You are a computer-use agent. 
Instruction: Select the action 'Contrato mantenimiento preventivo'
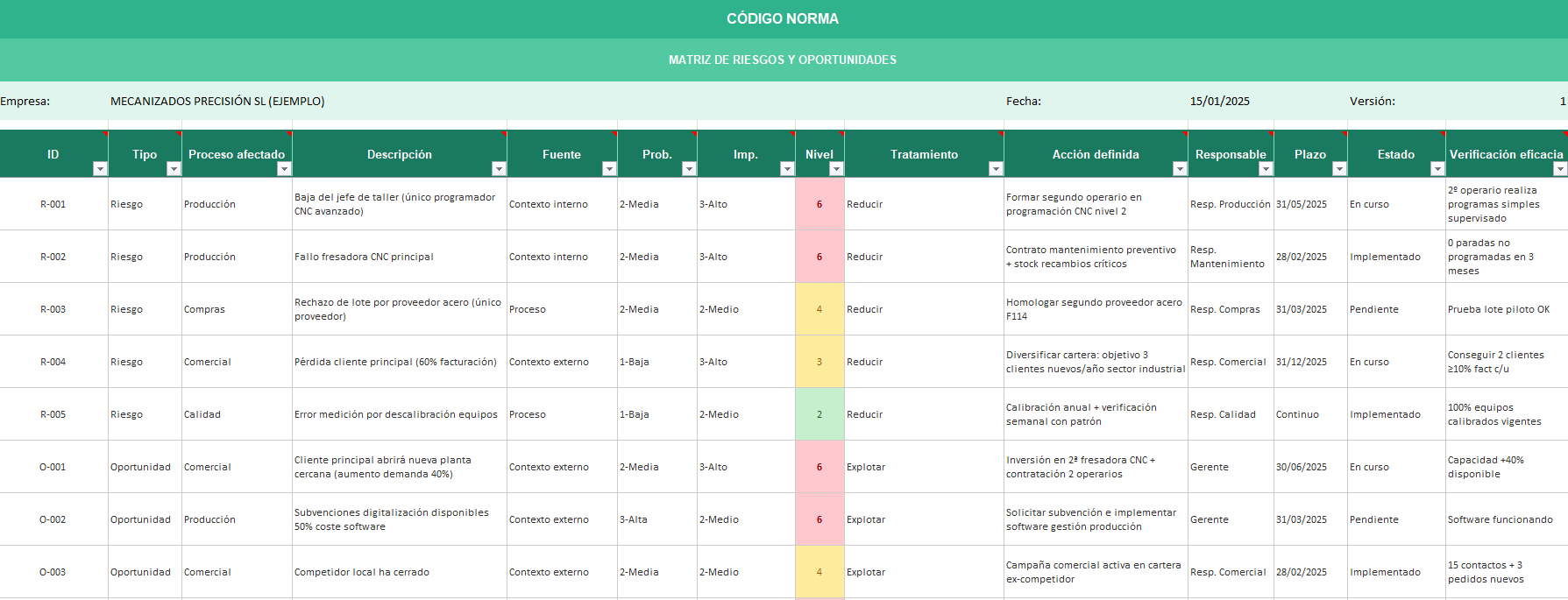click(x=1096, y=257)
